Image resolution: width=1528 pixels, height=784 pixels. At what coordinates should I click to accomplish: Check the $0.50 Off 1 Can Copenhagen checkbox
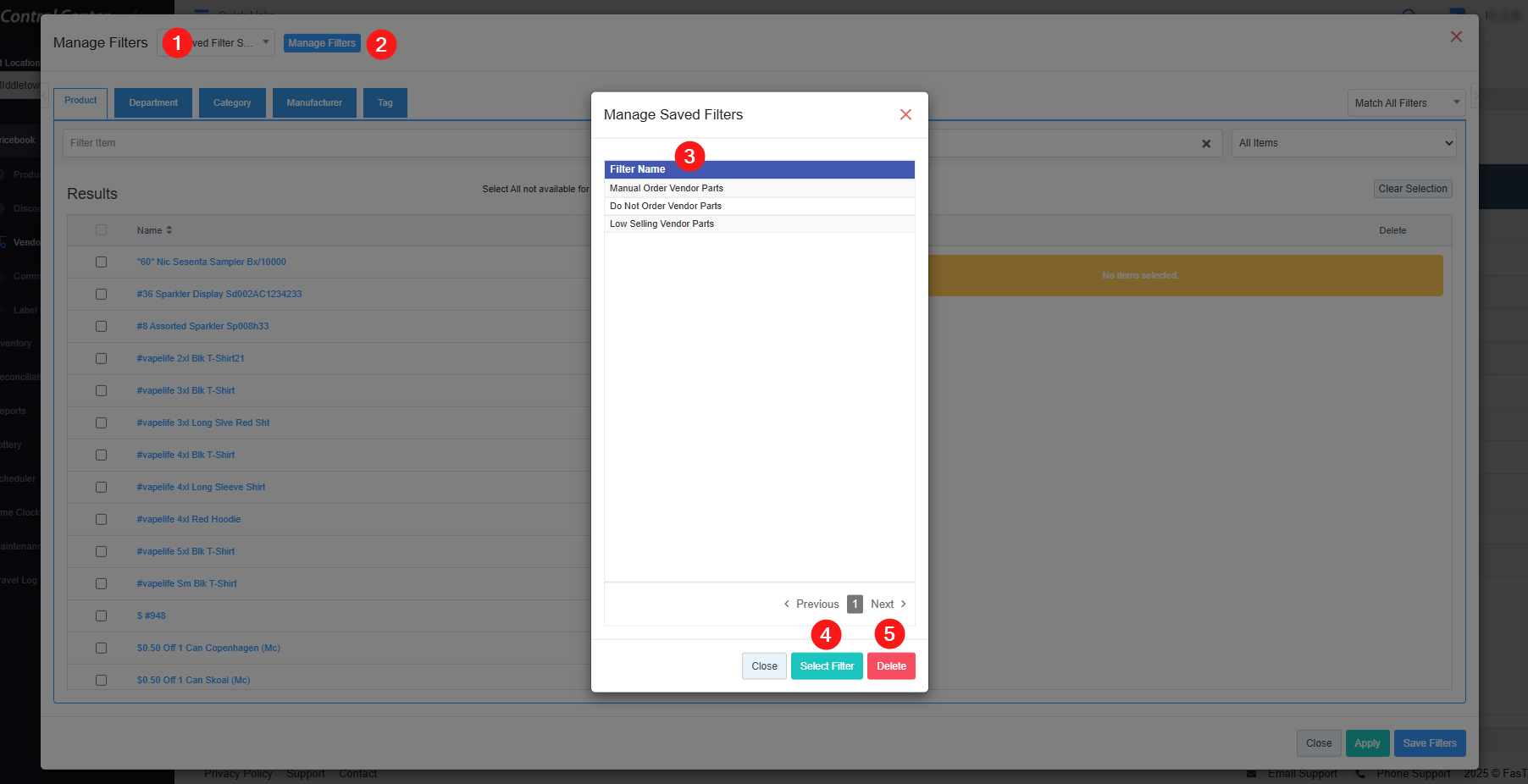pyautogui.click(x=102, y=649)
